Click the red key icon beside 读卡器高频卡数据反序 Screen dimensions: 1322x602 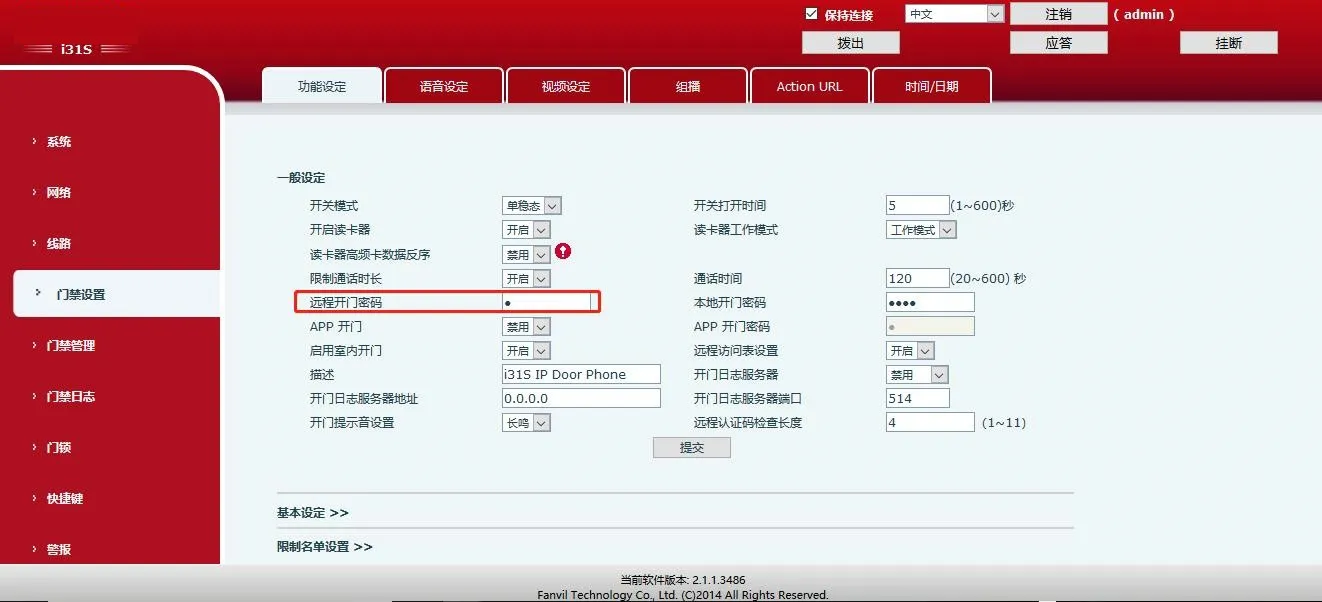click(x=562, y=252)
